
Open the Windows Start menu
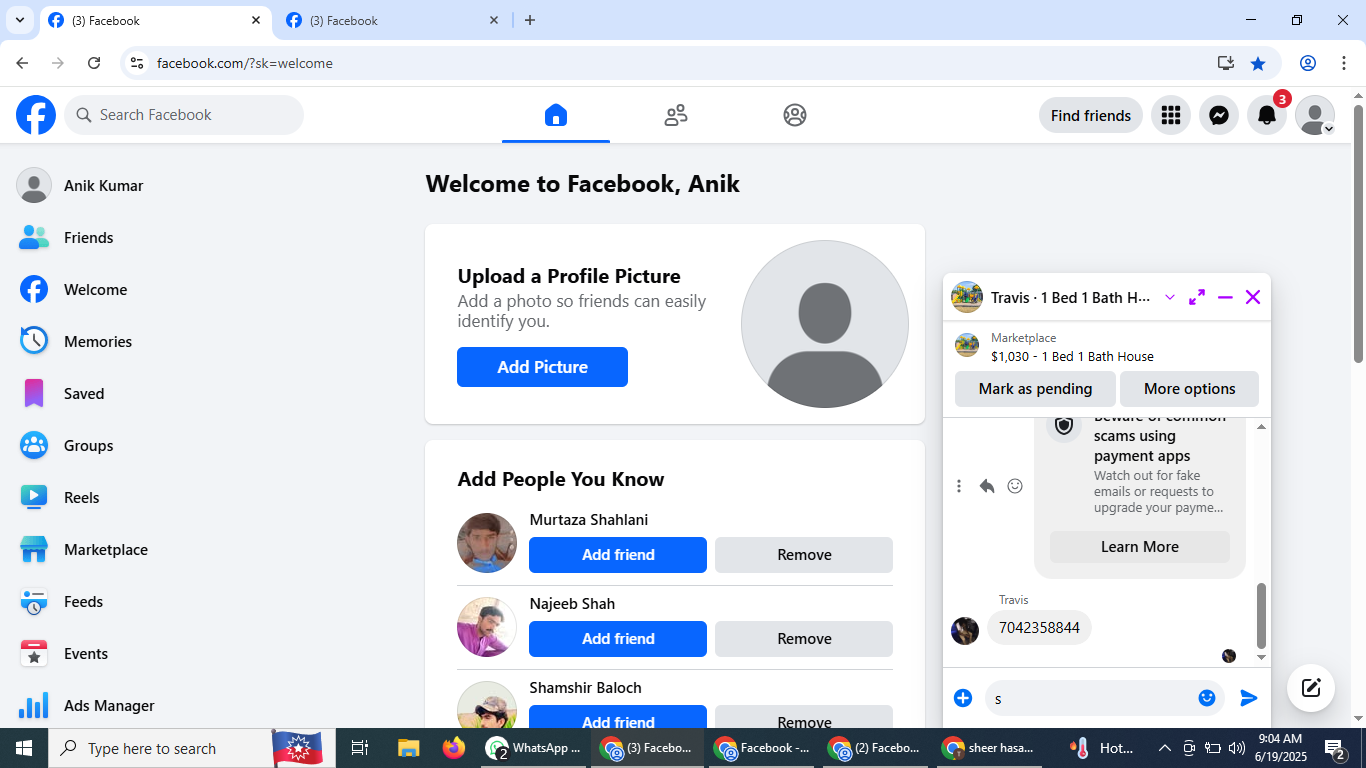click(x=24, y=748)
